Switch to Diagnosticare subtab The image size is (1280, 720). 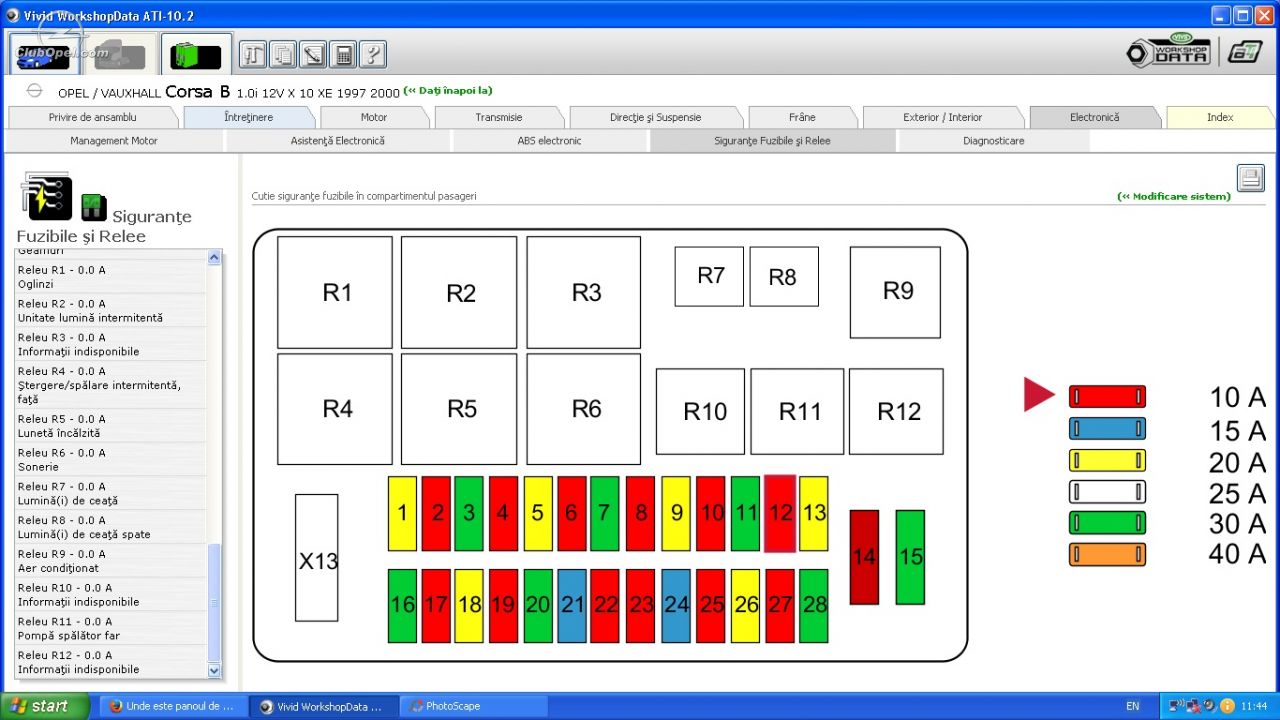pyautogui.click(x=994, y=141)
